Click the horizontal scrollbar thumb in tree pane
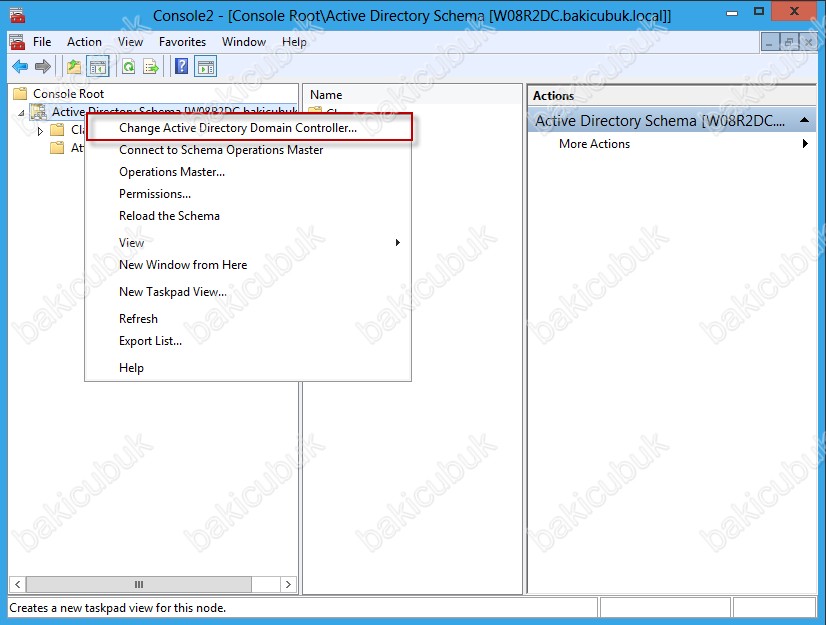The height and width of the screenshot is (625, 826). [x=139, y=584]
